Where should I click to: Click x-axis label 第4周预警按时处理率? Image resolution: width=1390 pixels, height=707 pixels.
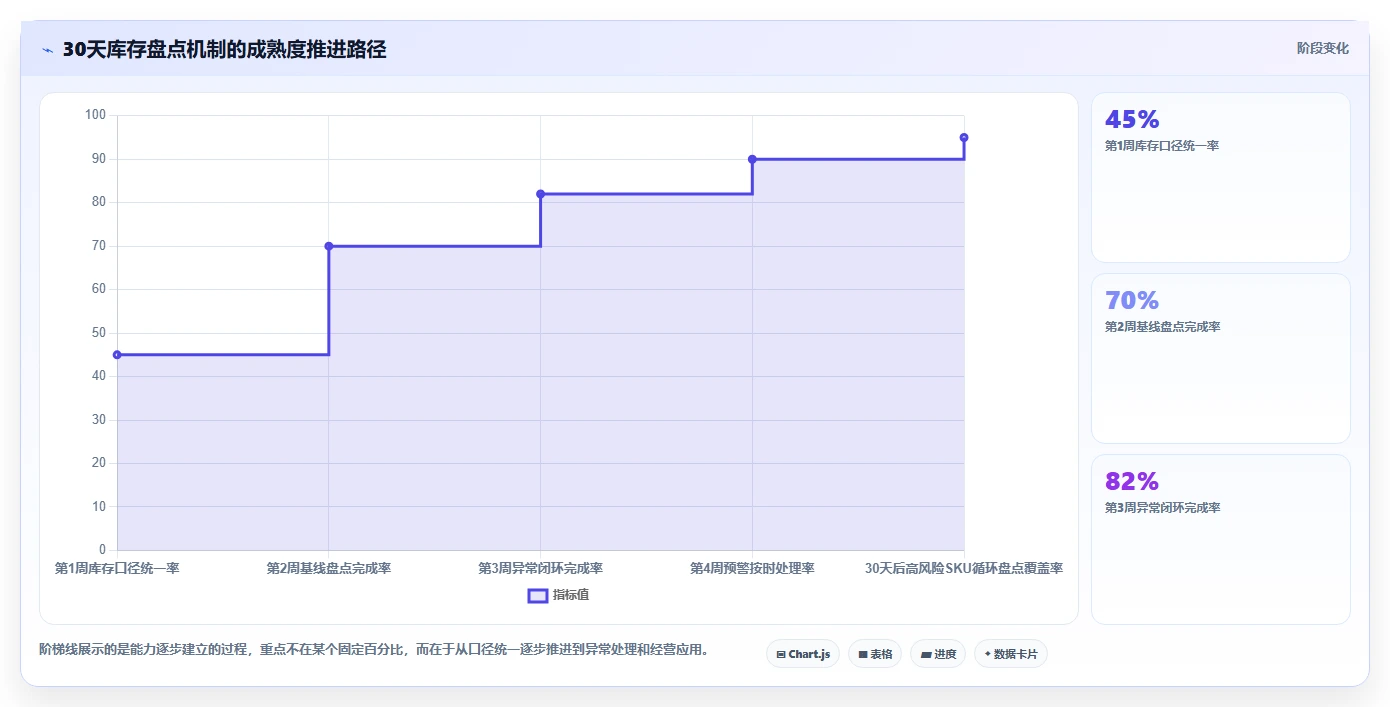point(752,568)
